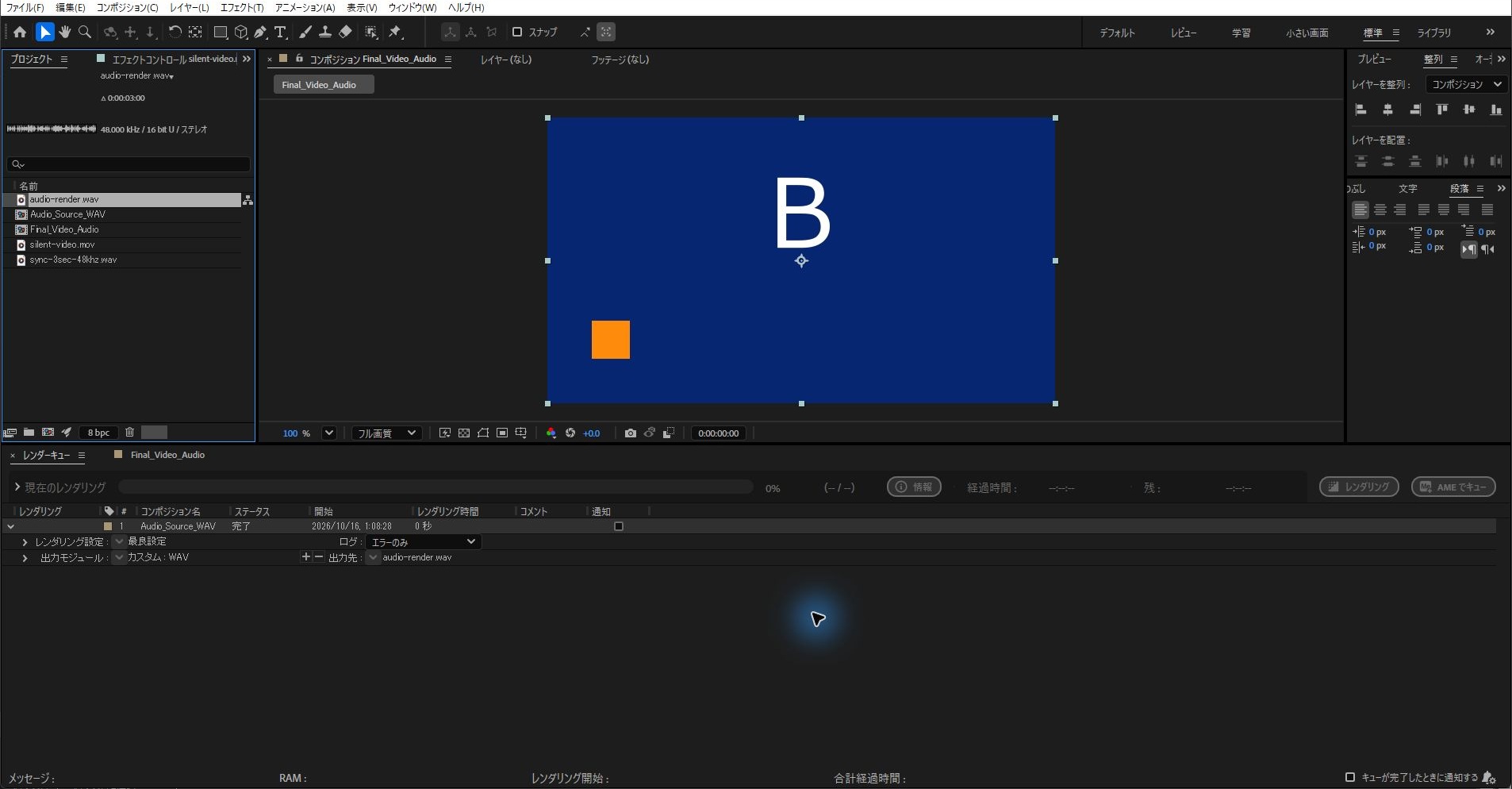Screen dimensions: 1512x789
Task: Open the フル画質 resolution dropdown
Action: 386,433
